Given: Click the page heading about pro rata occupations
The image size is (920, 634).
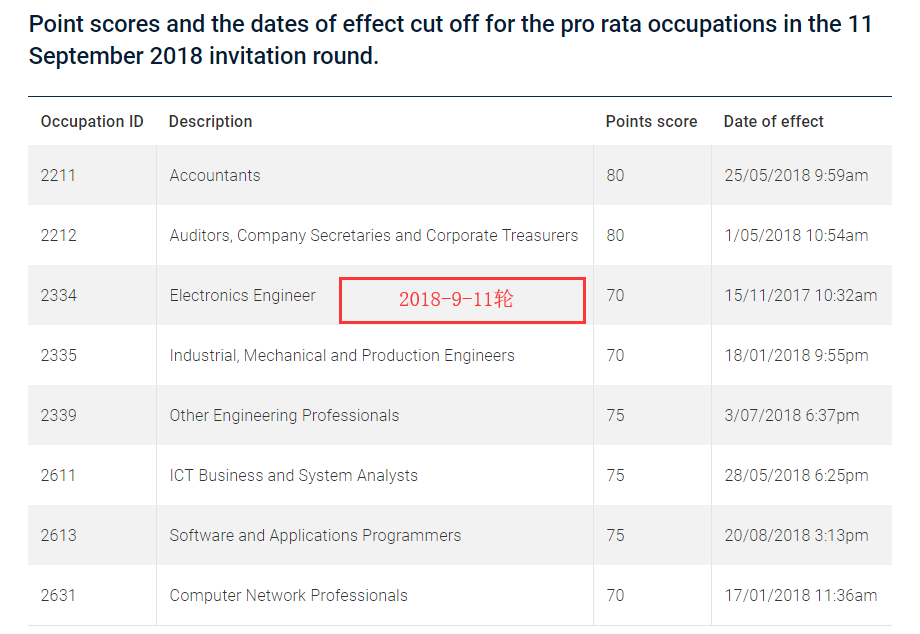Looking at the screenshot, I should 450,39.
